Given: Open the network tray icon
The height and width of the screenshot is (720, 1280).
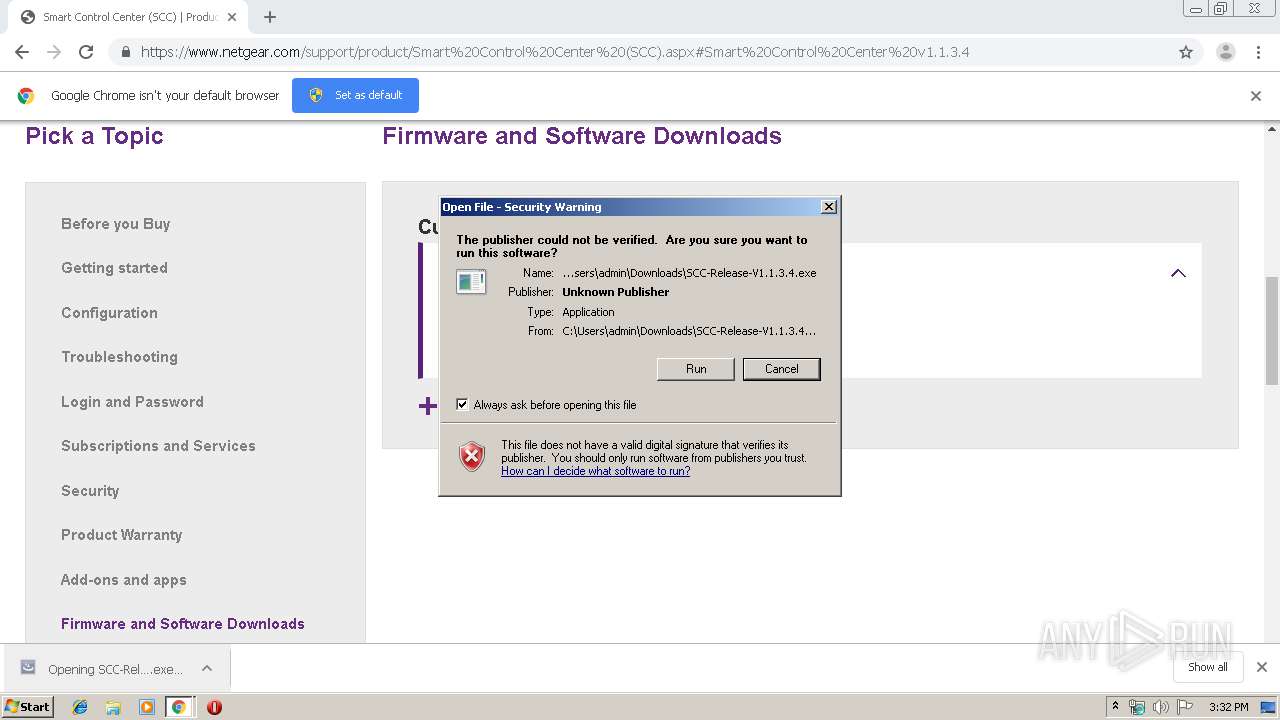Looking at the screenshot, I should (x=1137, y=707).
